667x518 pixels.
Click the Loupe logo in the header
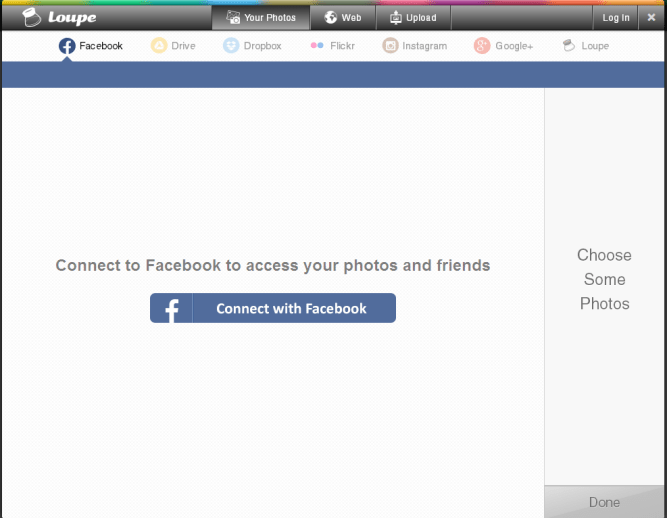[x=60, y=17]
